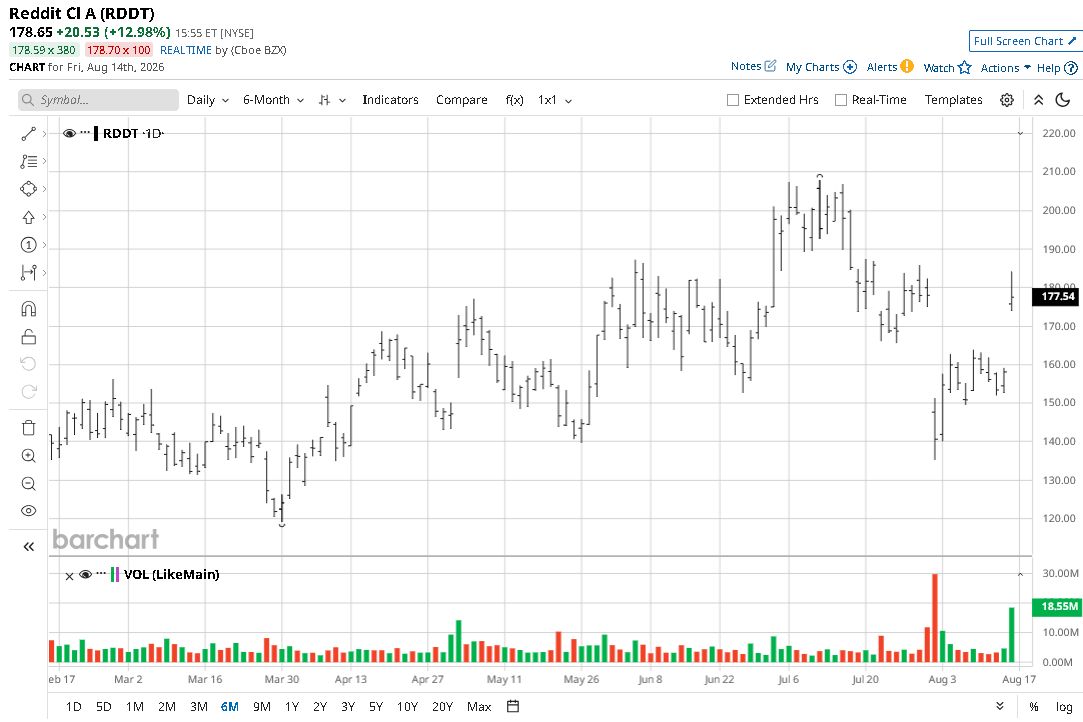Image resolution: width=1083 pixels, height=722 pixels.
Task: Select the 9M time range
Action: [x=262, y=707]
